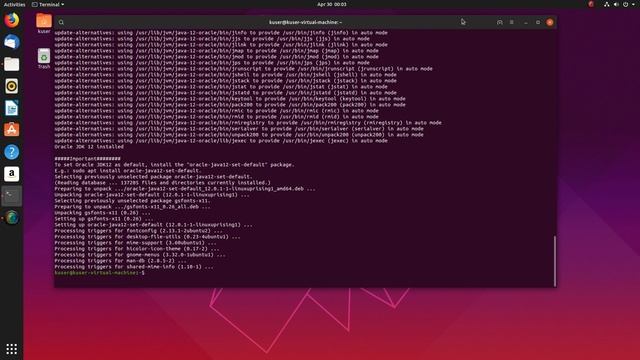This screenshot has height=360, width=640.
Task: Click the line mentioning jrunscript
Action: coord(243,69)
